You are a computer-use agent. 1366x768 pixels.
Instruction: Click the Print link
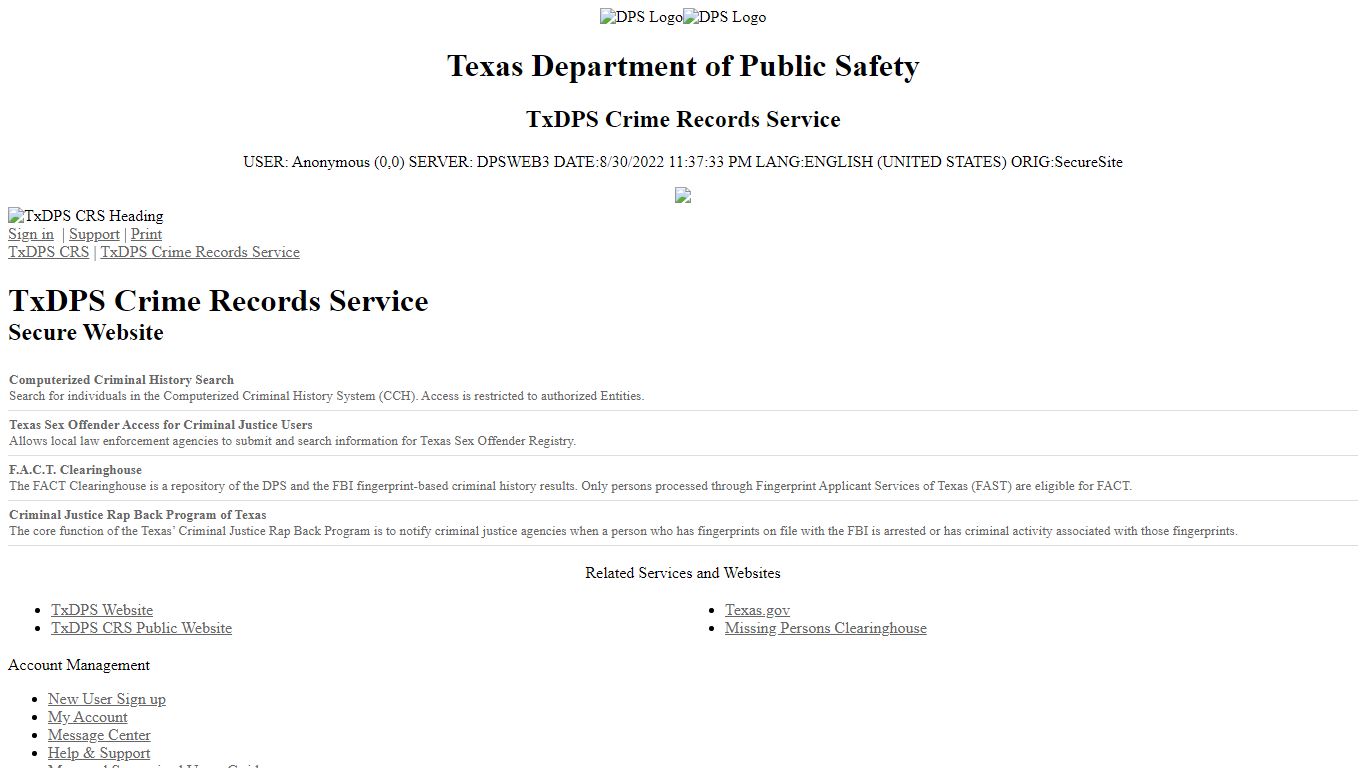(146, 234)
